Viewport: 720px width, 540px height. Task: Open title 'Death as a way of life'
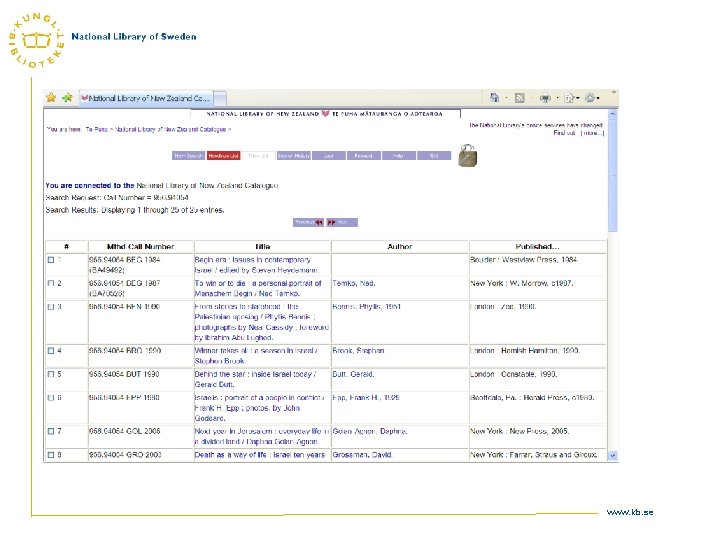coord(260,455)
